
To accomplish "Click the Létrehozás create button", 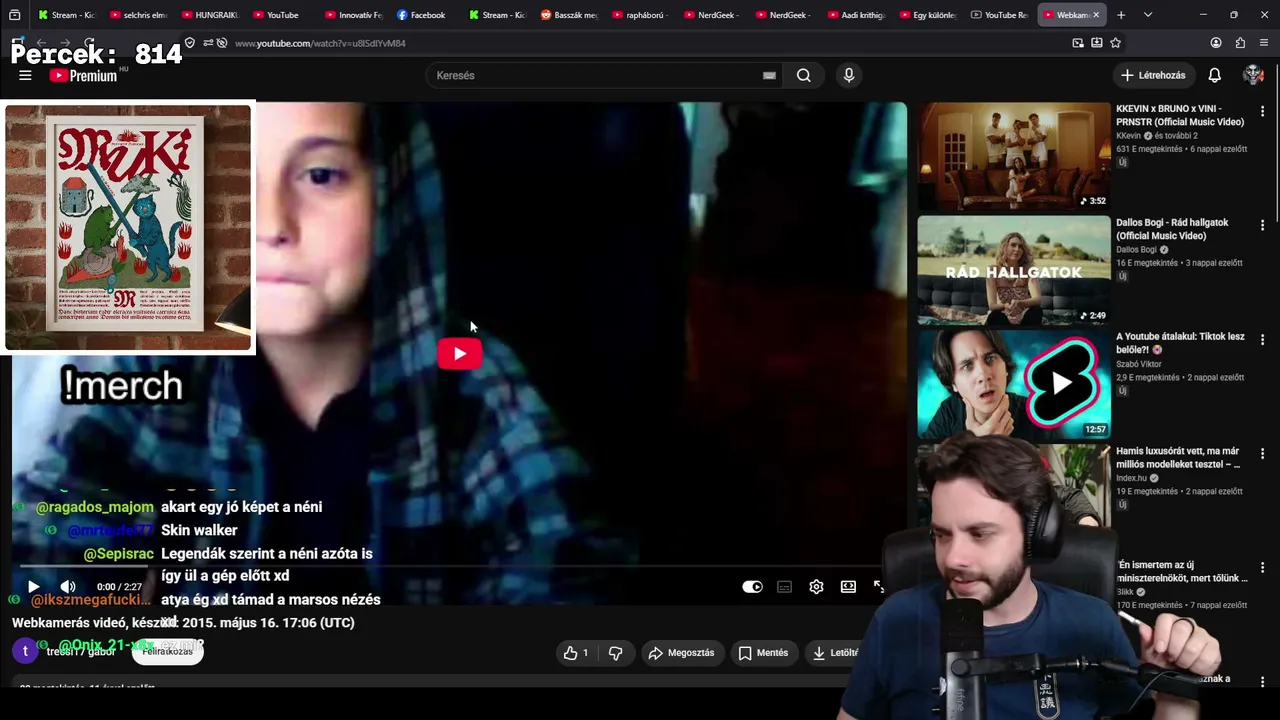I will click(1153, 75).
